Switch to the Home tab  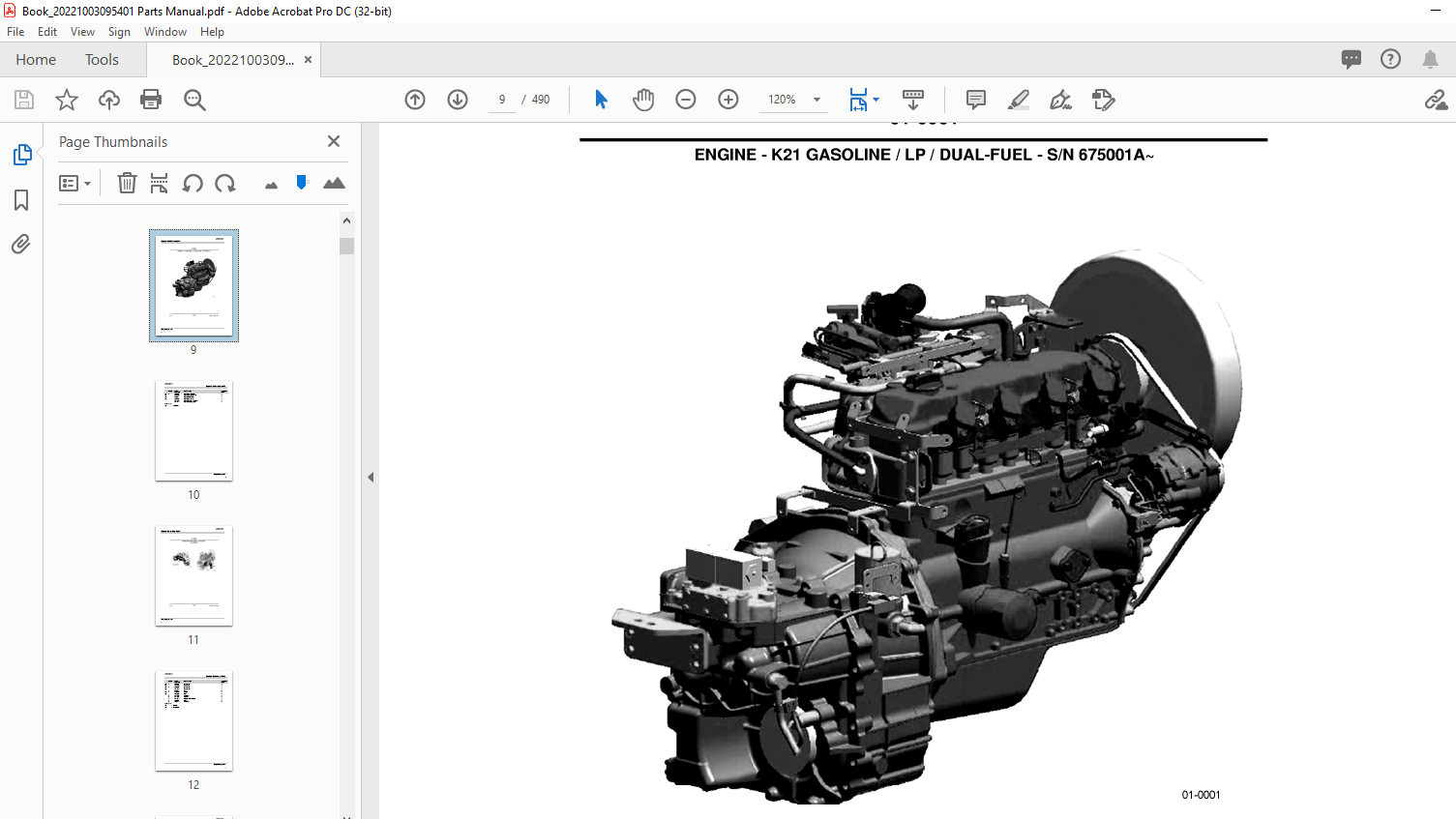[x=36, y=59]
